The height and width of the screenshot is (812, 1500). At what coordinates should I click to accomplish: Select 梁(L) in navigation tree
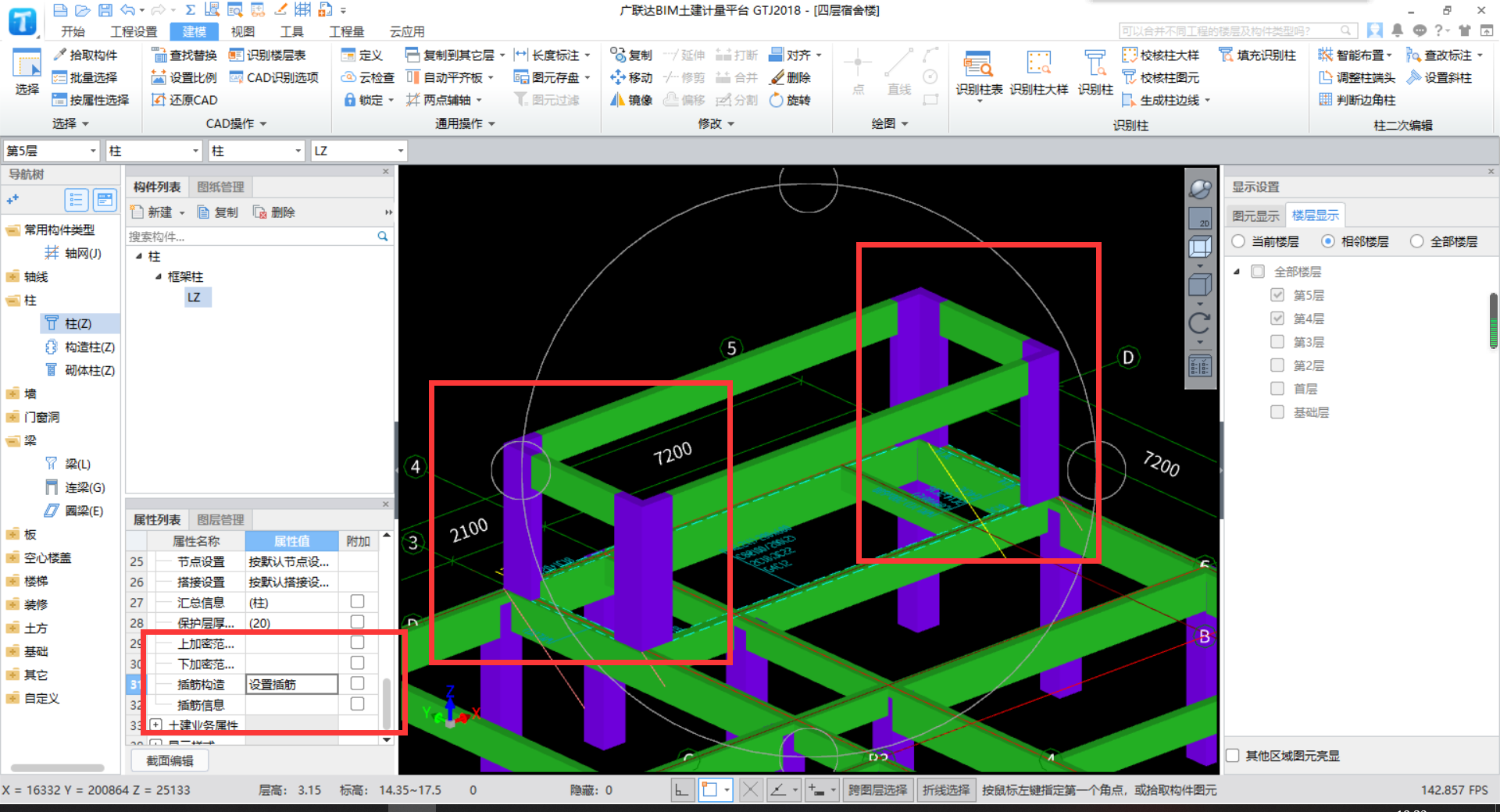pos(68,464)
